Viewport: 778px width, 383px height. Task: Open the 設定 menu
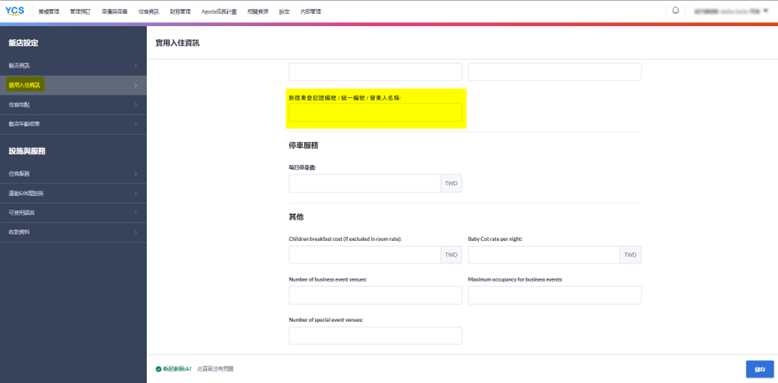(x=284, y=11)
